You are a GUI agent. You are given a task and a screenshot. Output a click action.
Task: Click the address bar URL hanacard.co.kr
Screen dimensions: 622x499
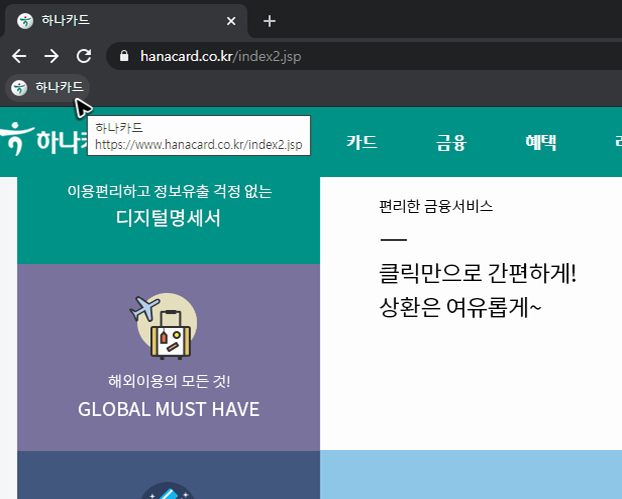tap(221, 56)
